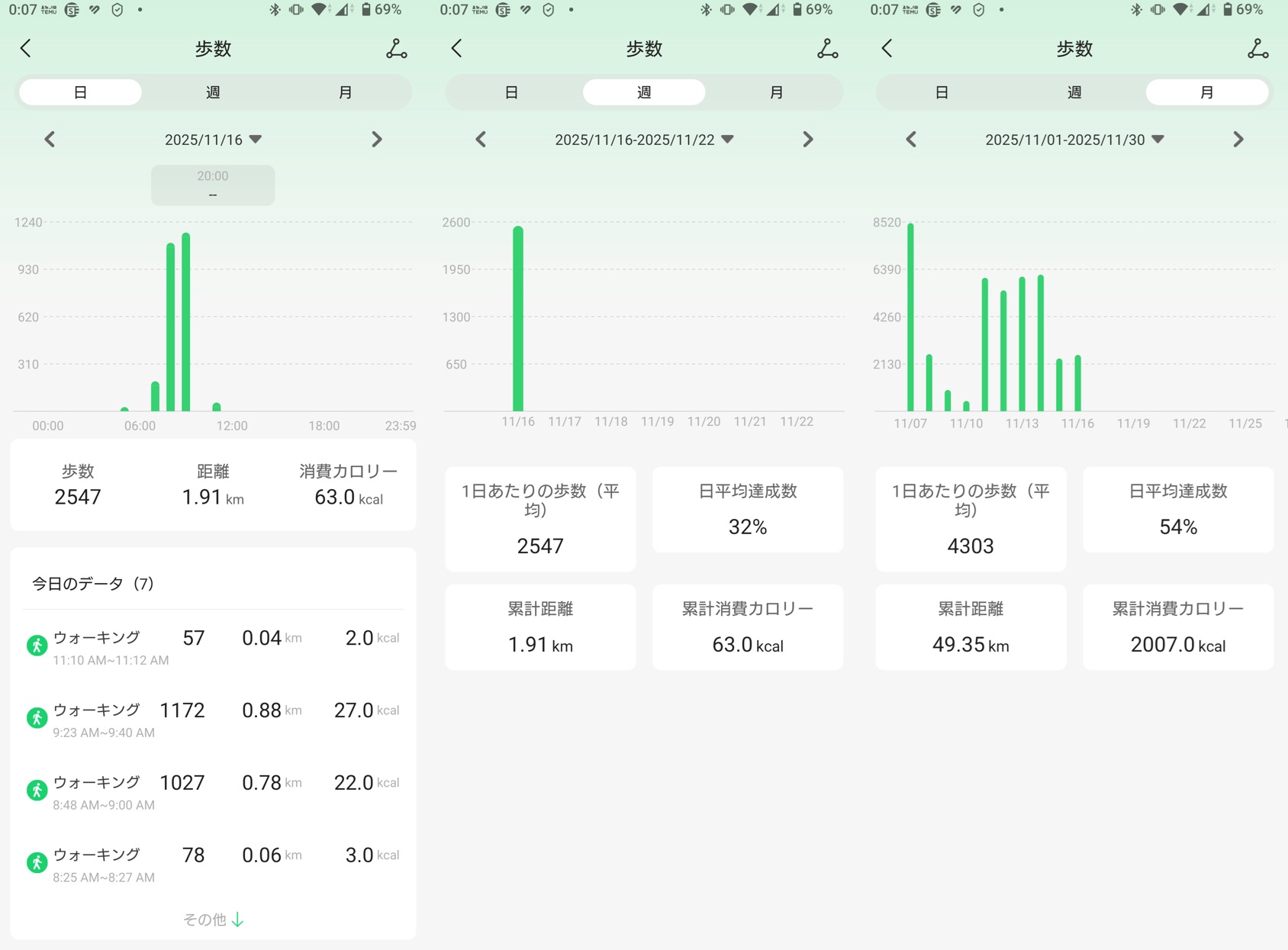The image size is (1288, 950).
Task: Select 日 segment on monthly screen
Action: 942,92
